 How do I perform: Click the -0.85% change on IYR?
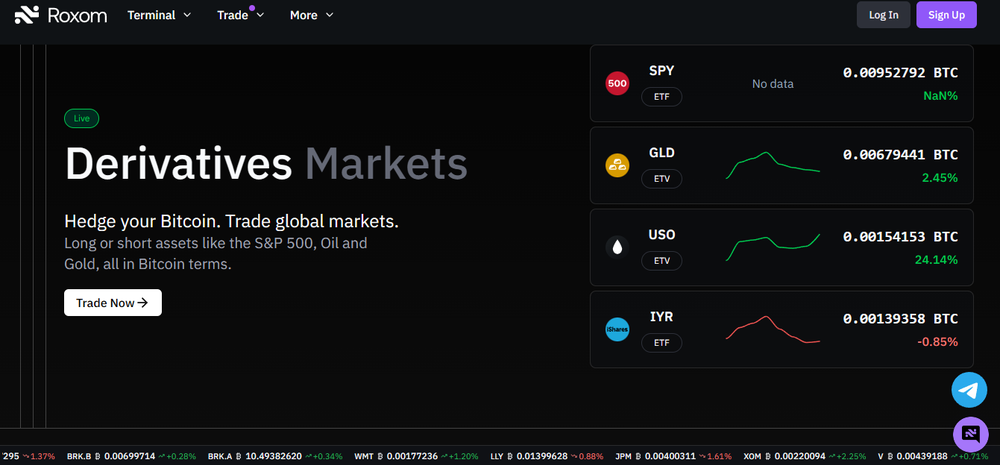point(938,342)
